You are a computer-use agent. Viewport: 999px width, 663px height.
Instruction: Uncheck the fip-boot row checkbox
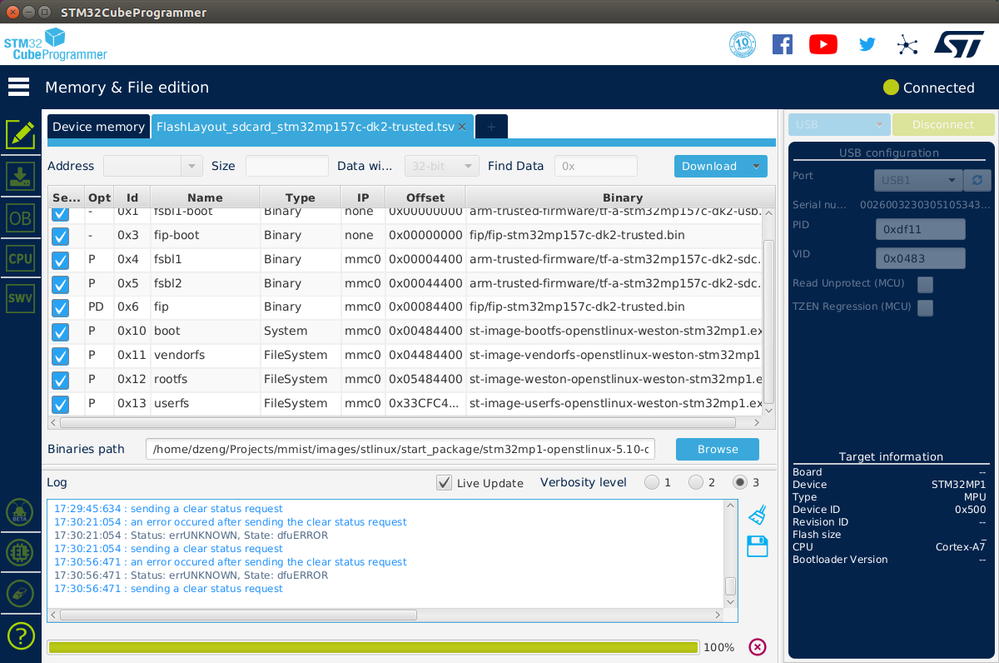point(61,236)
